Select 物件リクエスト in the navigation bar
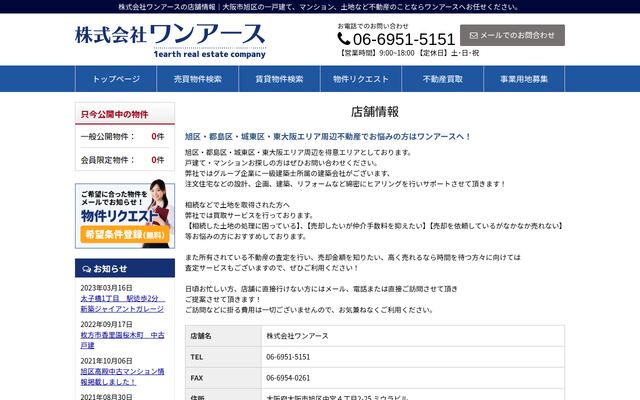The height and width of the screenshot is (400, 640). [361, 79]
